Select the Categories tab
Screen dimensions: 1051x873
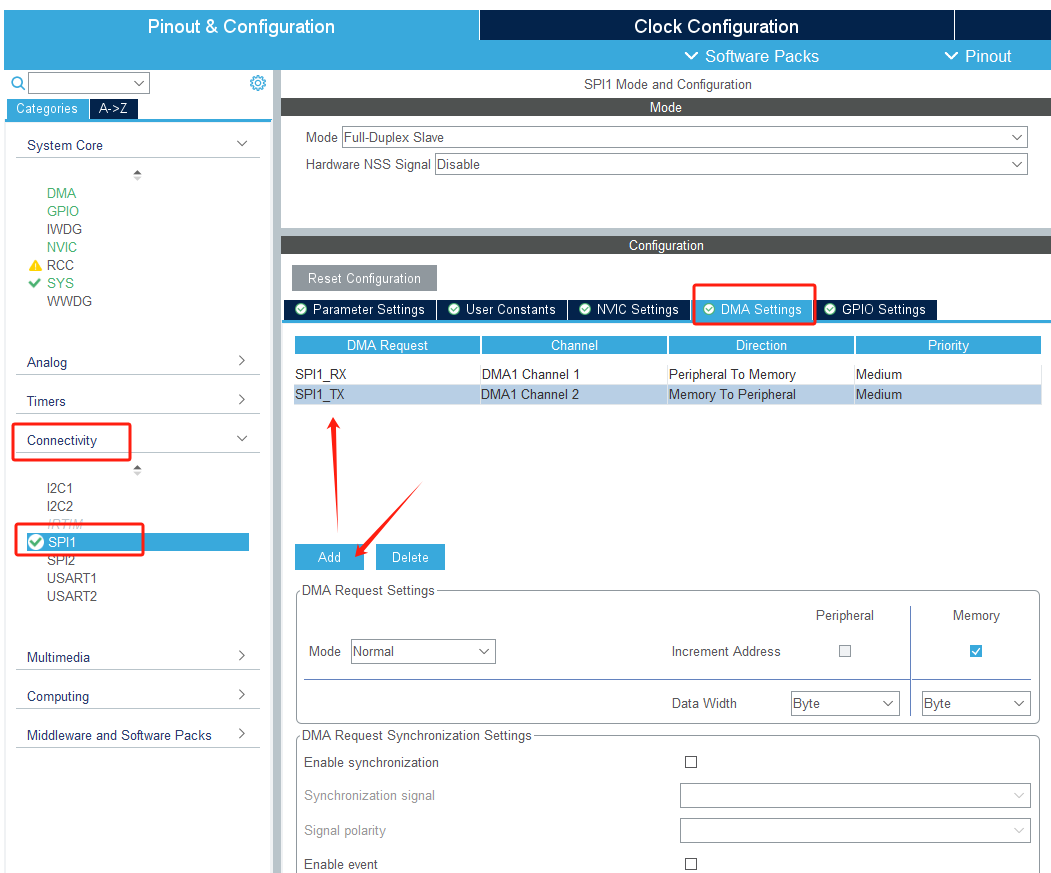point(47,109)
